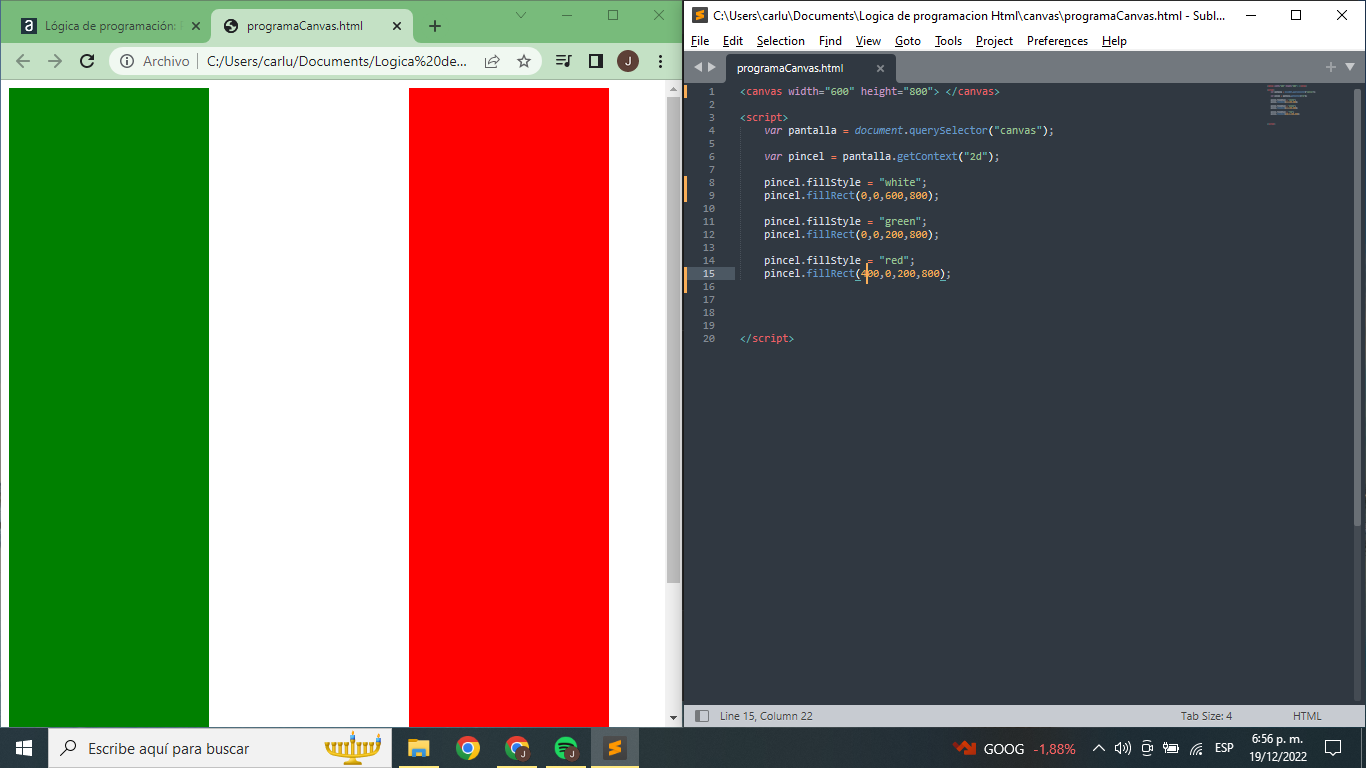Screen dimensions: 1366x768
Task: Open the Chrome profile avatar J
Action: [628, 61]
